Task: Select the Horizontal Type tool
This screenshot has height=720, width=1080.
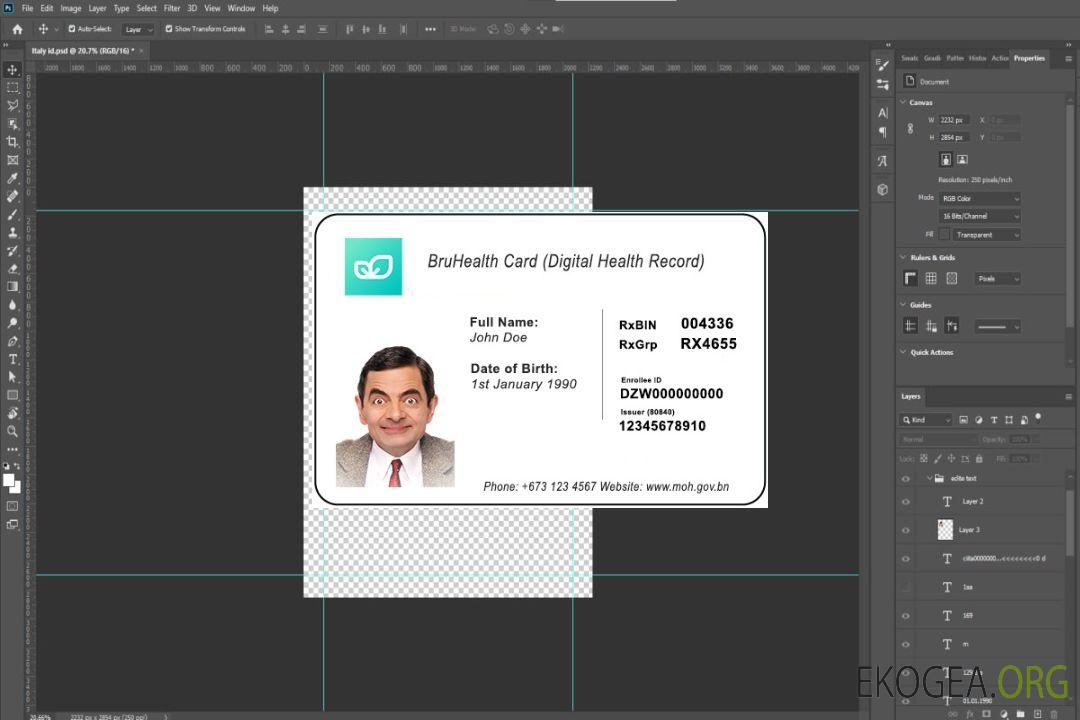Action: tap(12, 359)
